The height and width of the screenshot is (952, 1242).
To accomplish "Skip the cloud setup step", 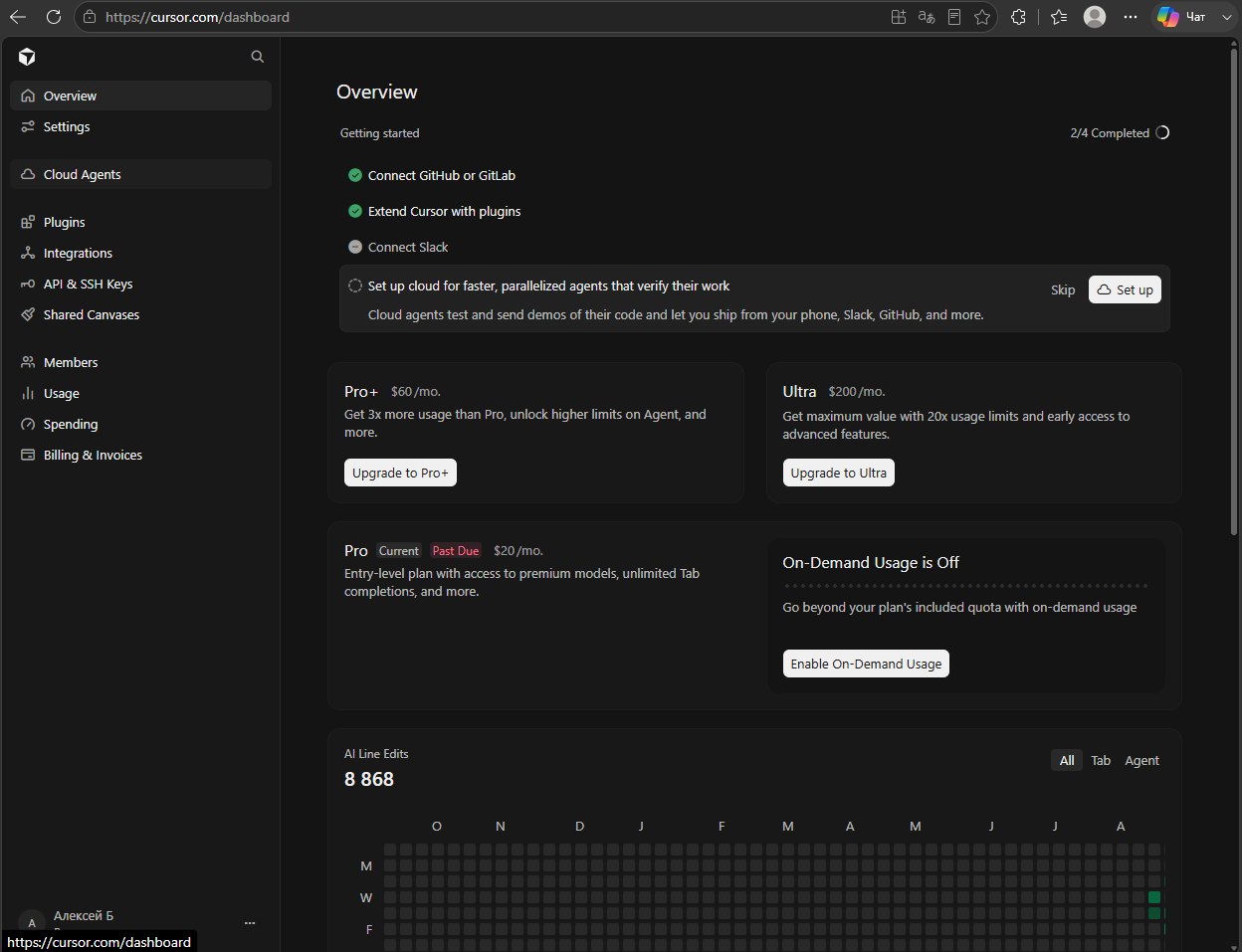I will pyautogui.click(x=1063, y=290).
